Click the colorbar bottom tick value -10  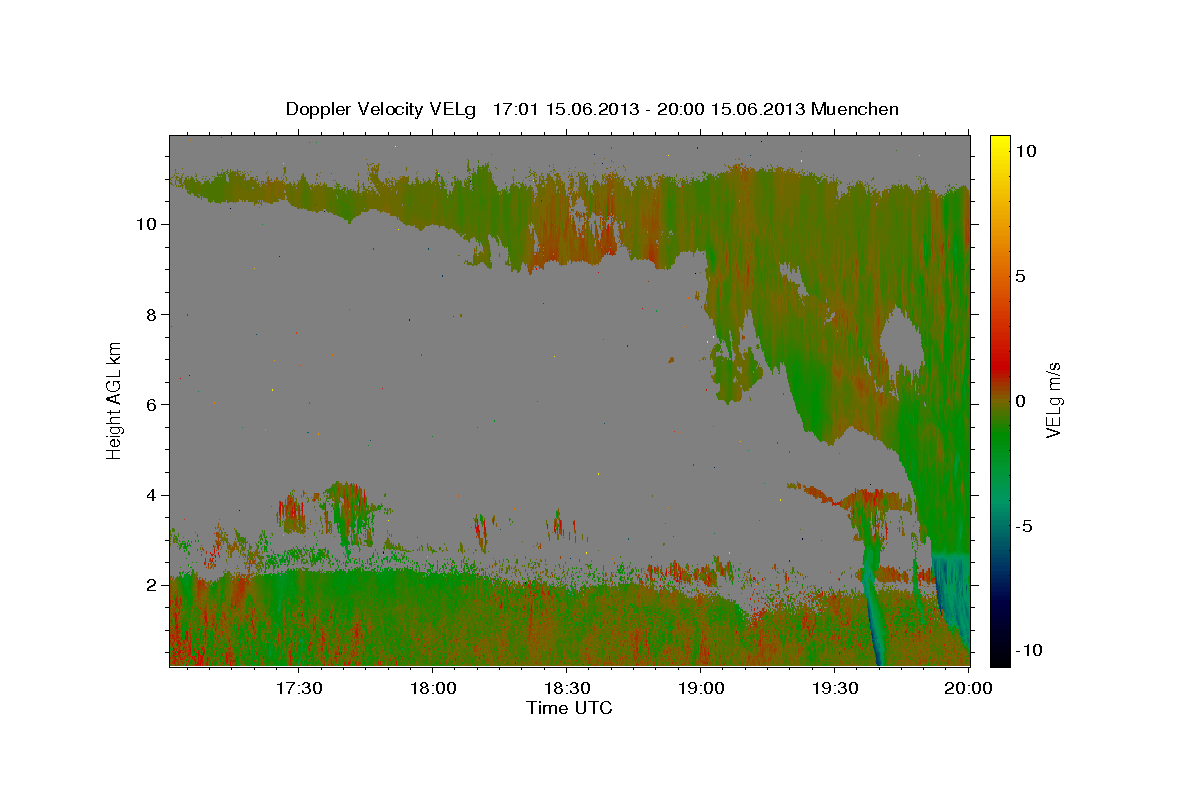point(1029,650)
